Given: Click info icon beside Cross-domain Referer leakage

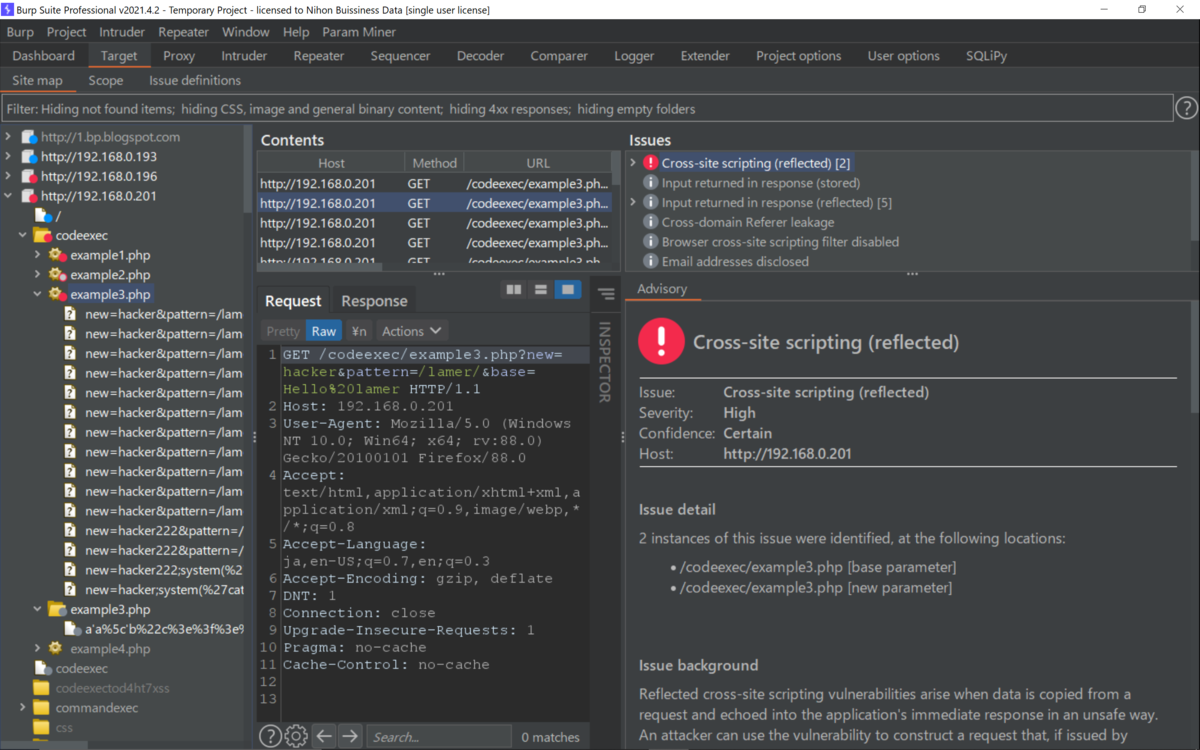Looking at the screenshot, I should (x=651, y=222).
